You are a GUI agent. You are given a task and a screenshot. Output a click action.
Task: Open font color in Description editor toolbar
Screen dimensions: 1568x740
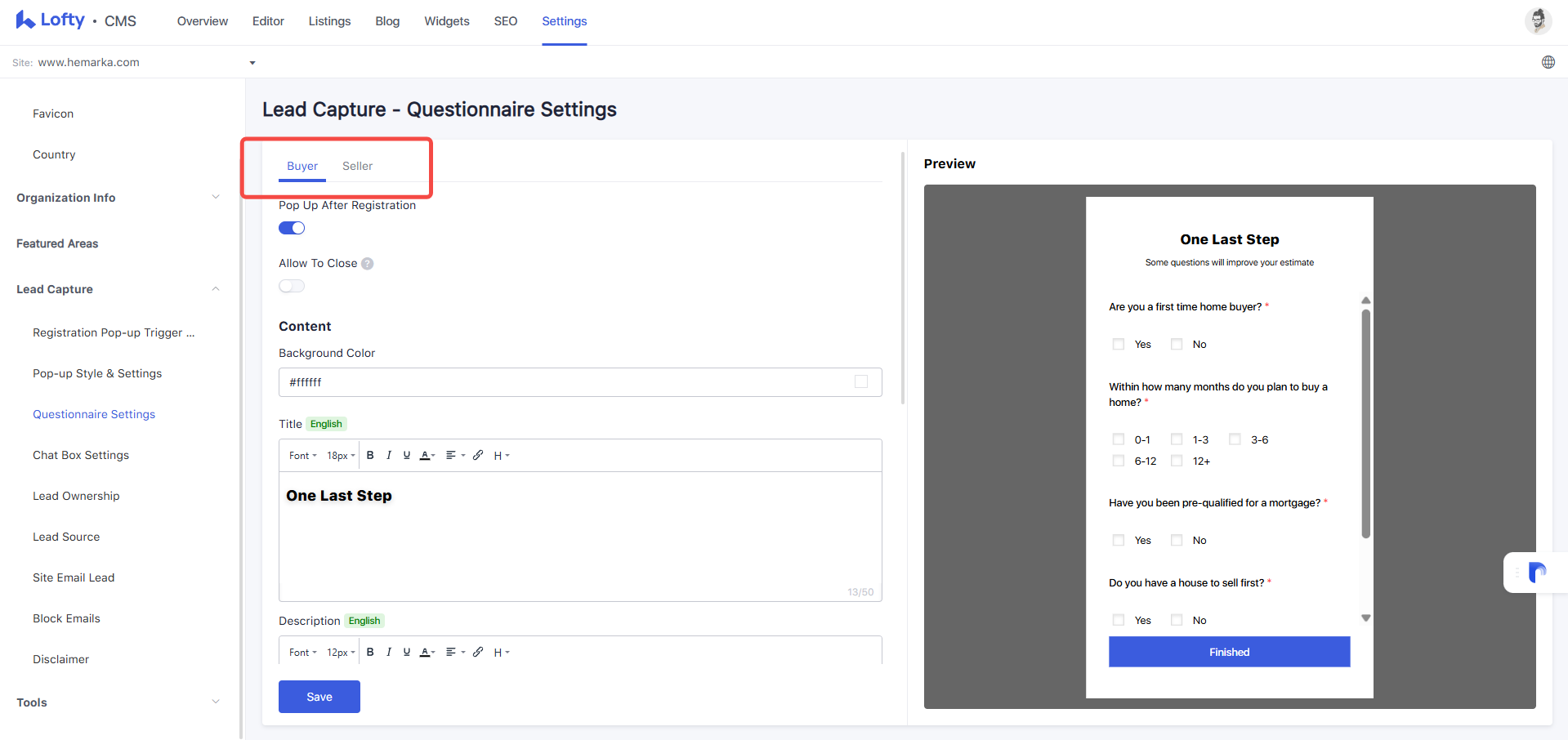(x=427, y=653)
